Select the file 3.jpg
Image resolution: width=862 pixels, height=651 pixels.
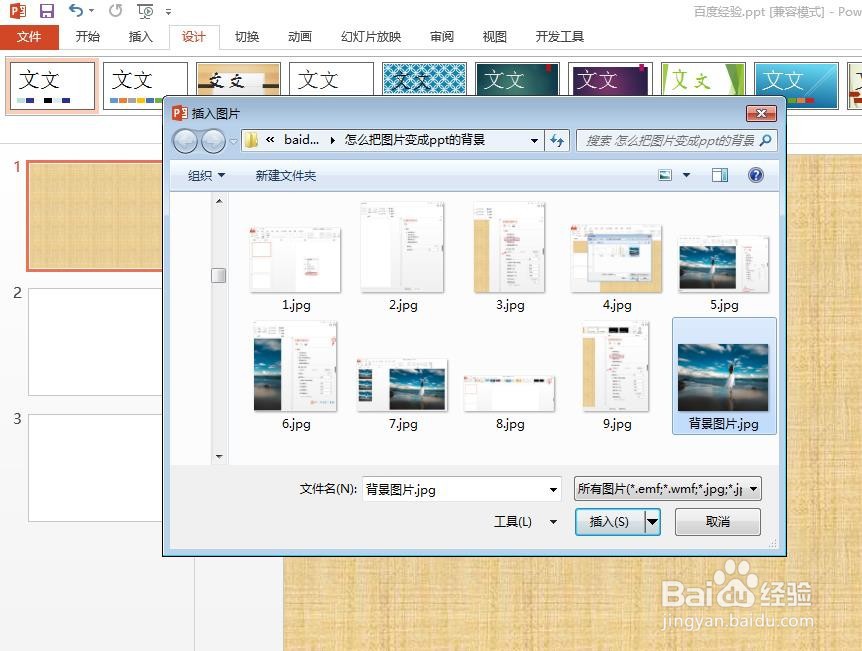coord(510,258)
